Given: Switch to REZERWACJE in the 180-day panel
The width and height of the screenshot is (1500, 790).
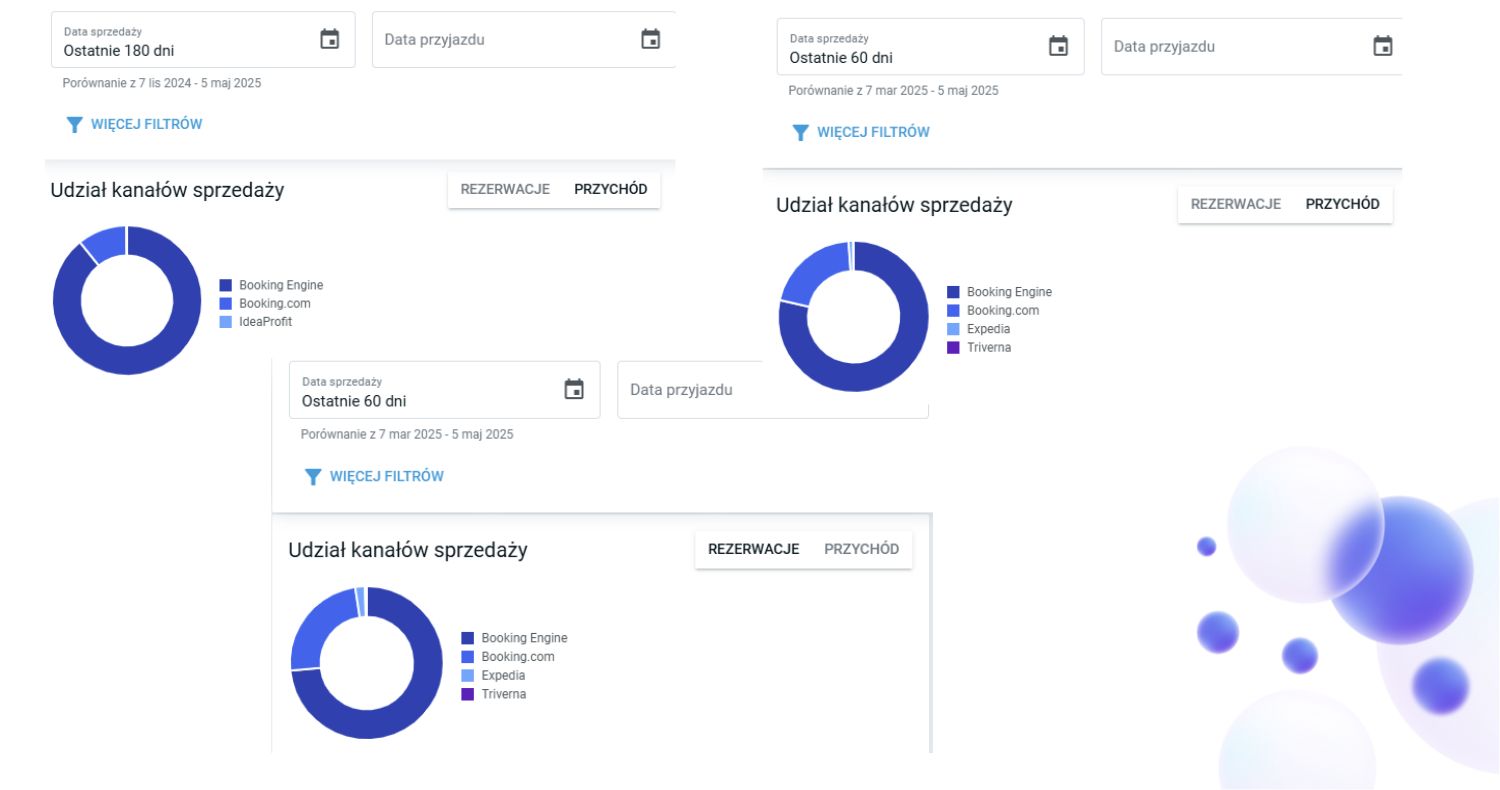Looking at the screenshot, I should 505,189.
